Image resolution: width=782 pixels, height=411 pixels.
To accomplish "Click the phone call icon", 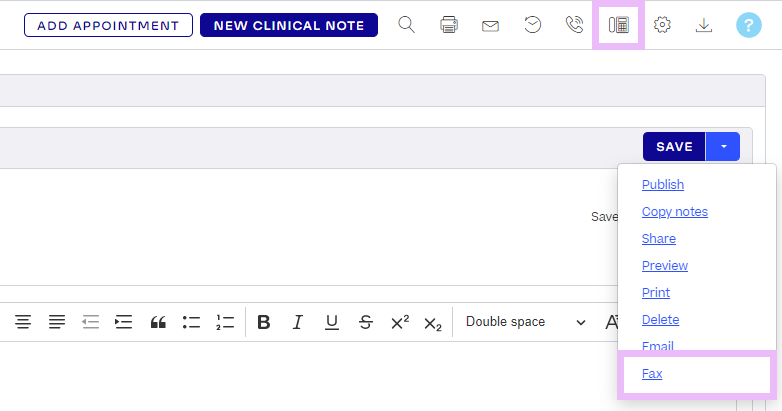I will point(575,25).
